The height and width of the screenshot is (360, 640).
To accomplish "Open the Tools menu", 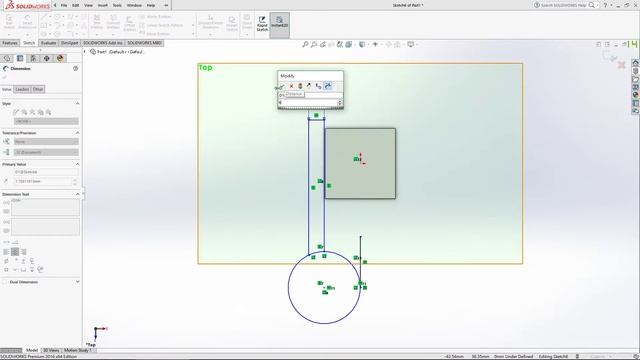I will point(117,5).
